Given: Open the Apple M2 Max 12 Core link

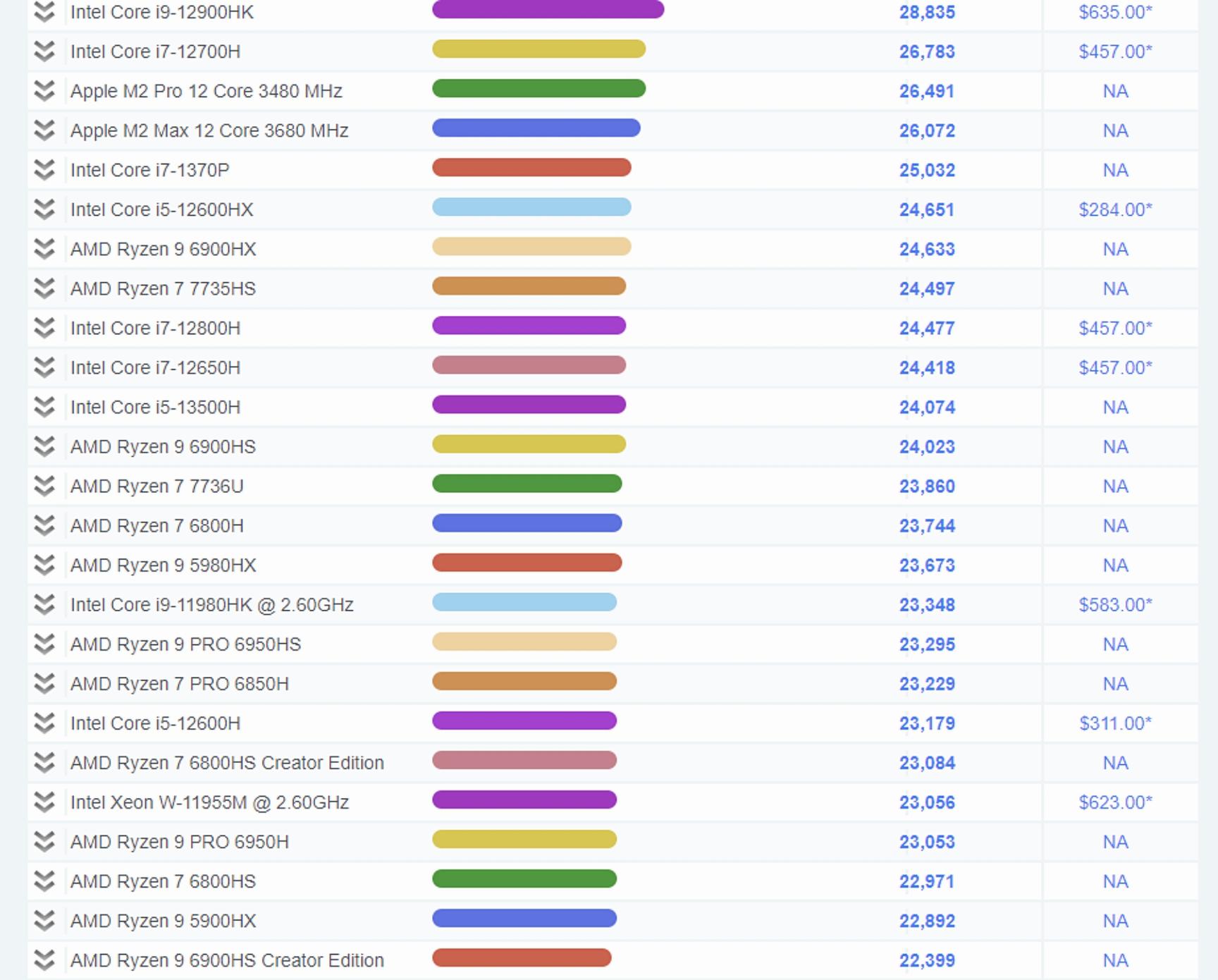Looking at the screenshot, I should [x=209, y=130].
